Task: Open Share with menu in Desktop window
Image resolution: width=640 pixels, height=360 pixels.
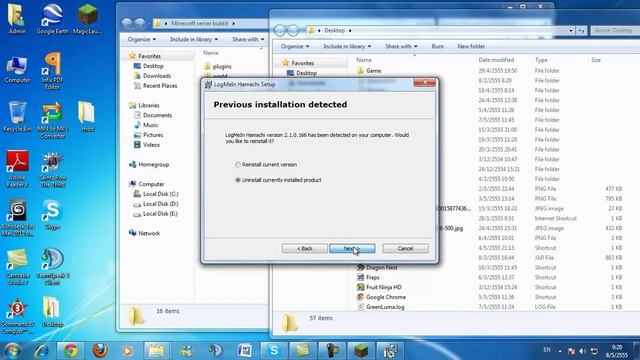Action: [401, 47]
